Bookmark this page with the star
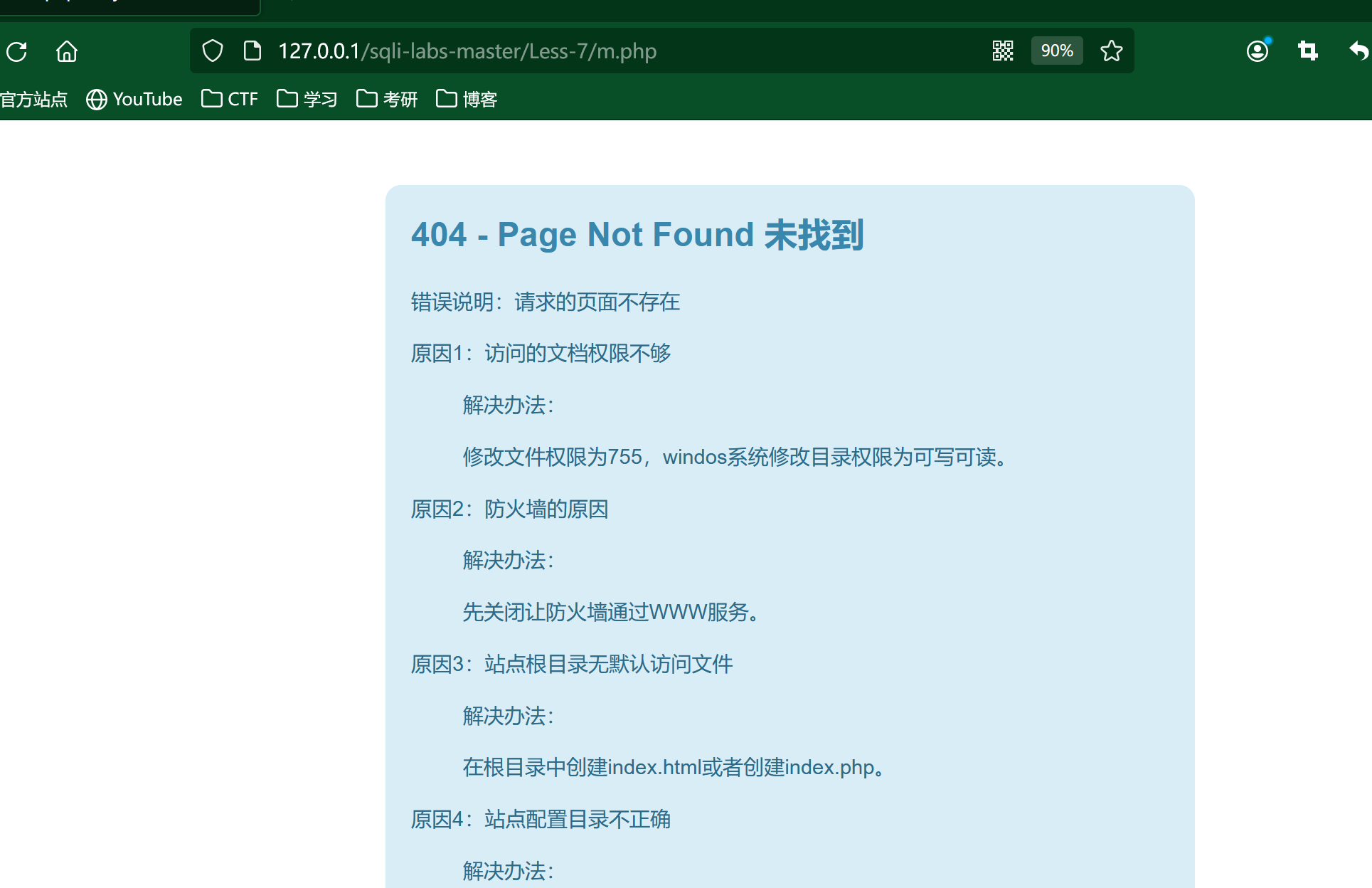The image size is (1372, 888). click(x=1111, y=51)
